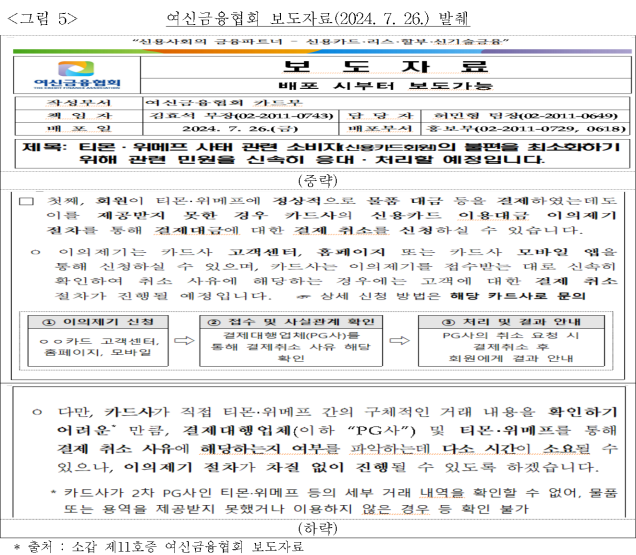
Task: Select the '③ 처리 및 결과 안내' step header
Action: pos(511,322)
